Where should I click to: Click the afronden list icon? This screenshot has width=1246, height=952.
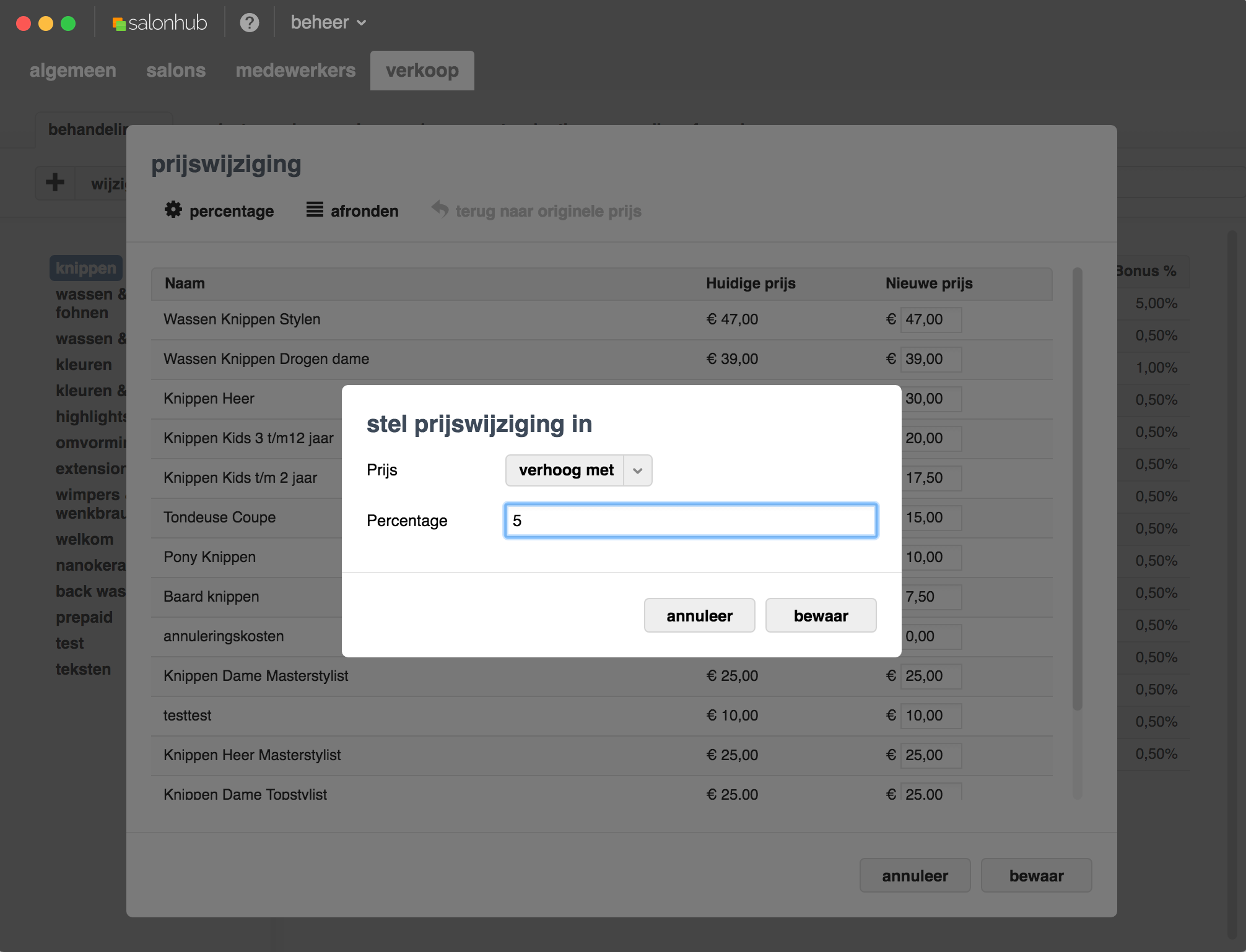click(x=315, y=210)
